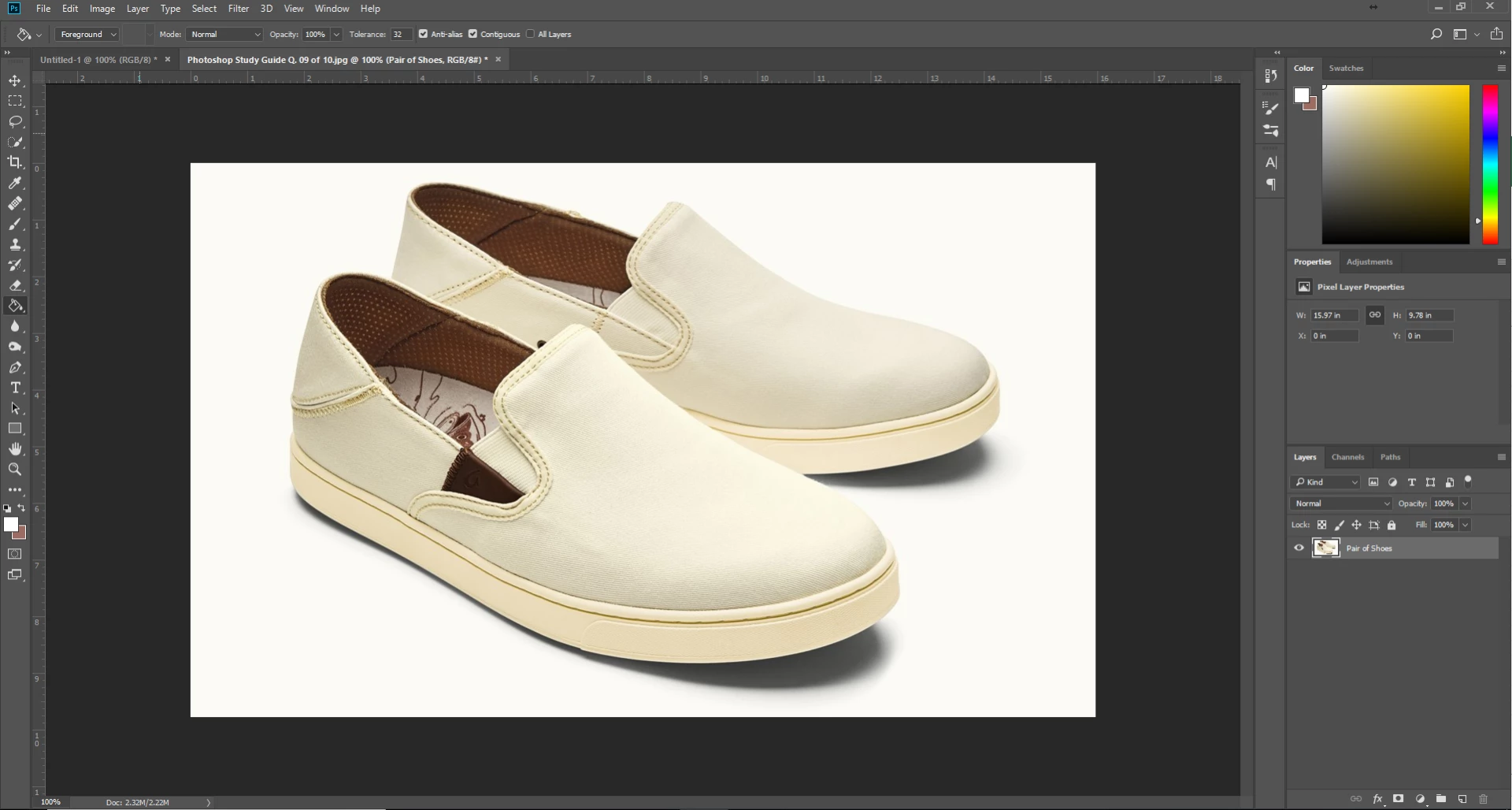Image resolution: width=1512 pixels, height=810 pixels.
Task: Hide the Pair of Shoes layer
Action: (1299, 548)
